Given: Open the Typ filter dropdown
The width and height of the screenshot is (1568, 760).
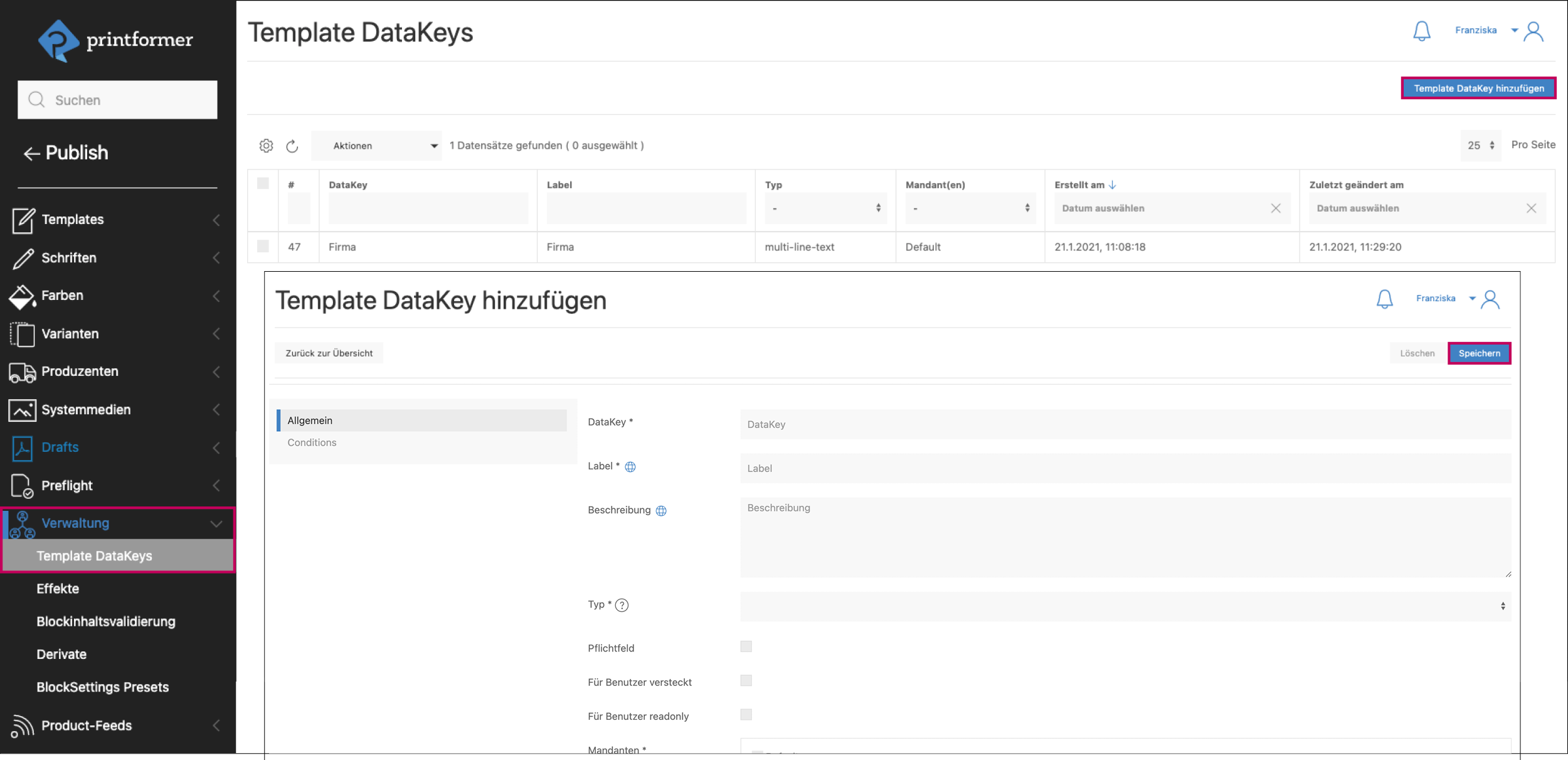Looking at the screenshot, I should pos(825,208).
